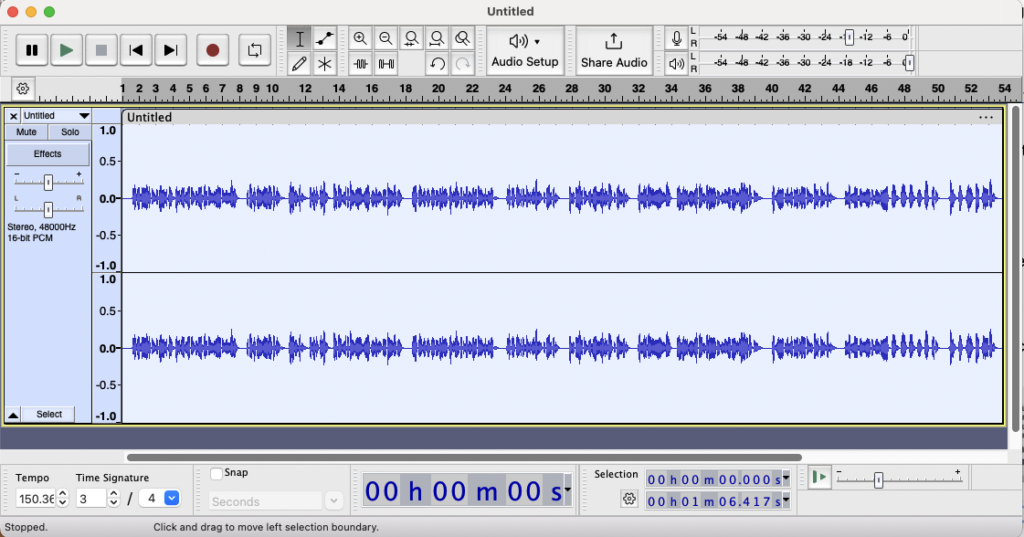This screenshot has width=1024, height=537.
Task: Click the Share Audio button
Action: point(614,50)
